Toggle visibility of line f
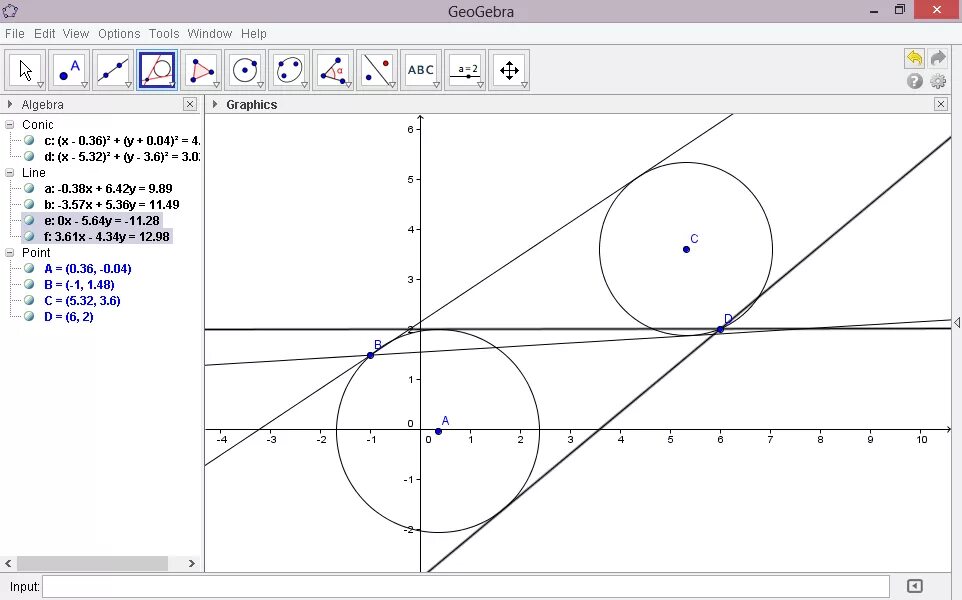Viewport: 962px width, 600px height. (x=29, y=236)
